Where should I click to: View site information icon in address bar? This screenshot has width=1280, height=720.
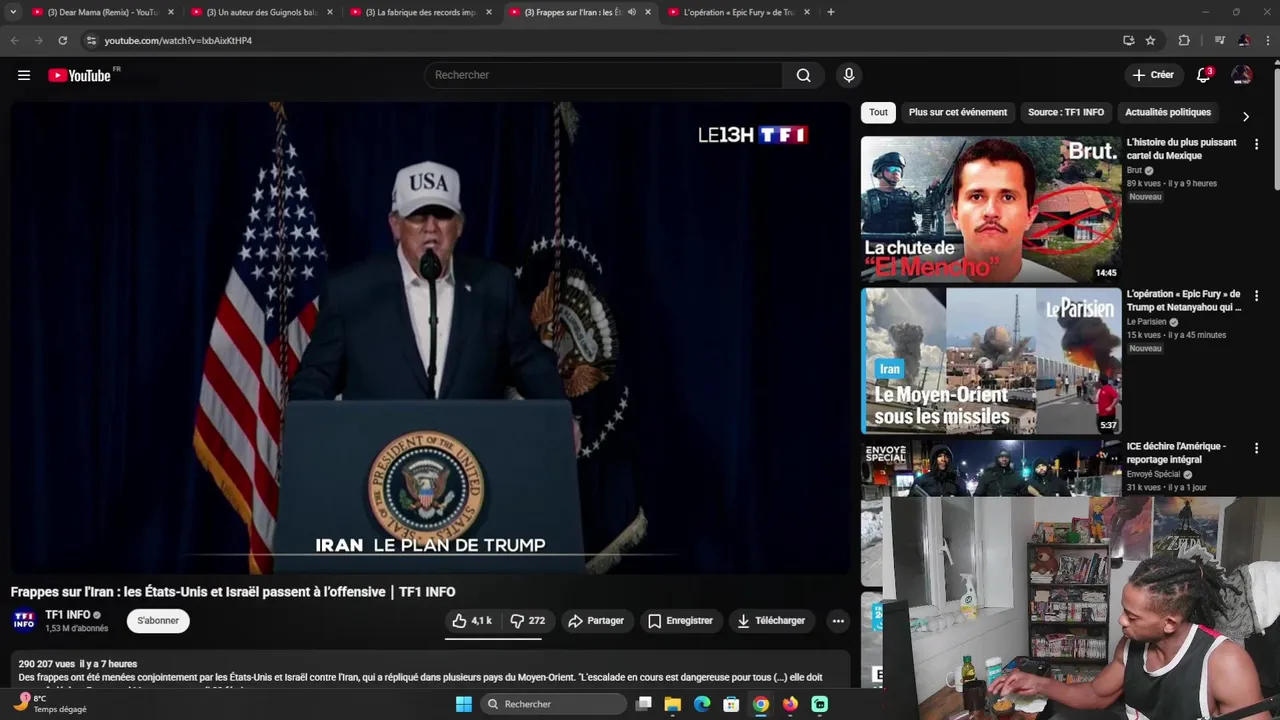tap(91, 40)
